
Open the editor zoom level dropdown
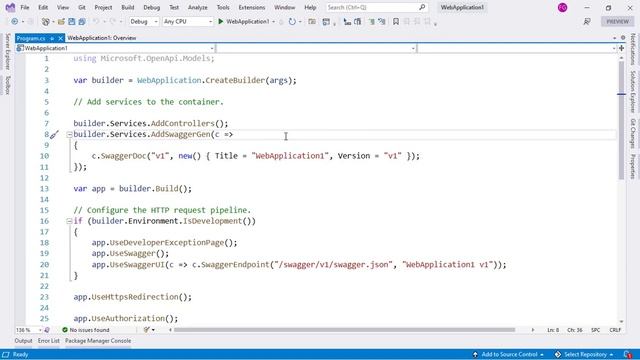pyautogui.click(x=29, y=330)
